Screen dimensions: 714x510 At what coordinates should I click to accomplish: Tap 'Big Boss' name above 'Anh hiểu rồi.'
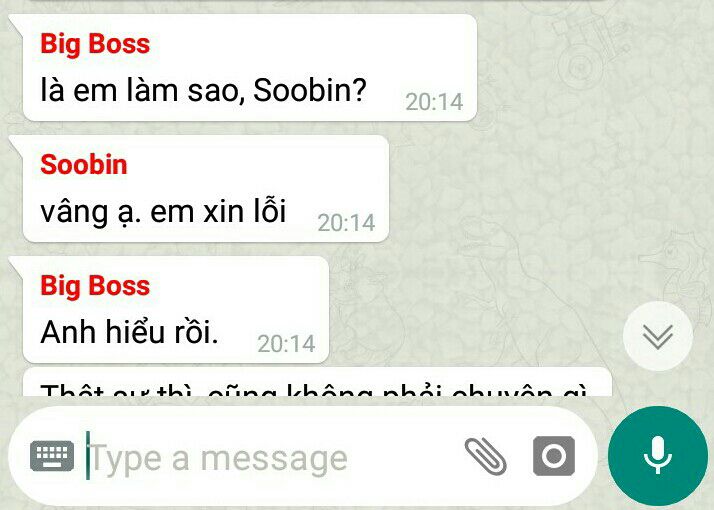95,286
